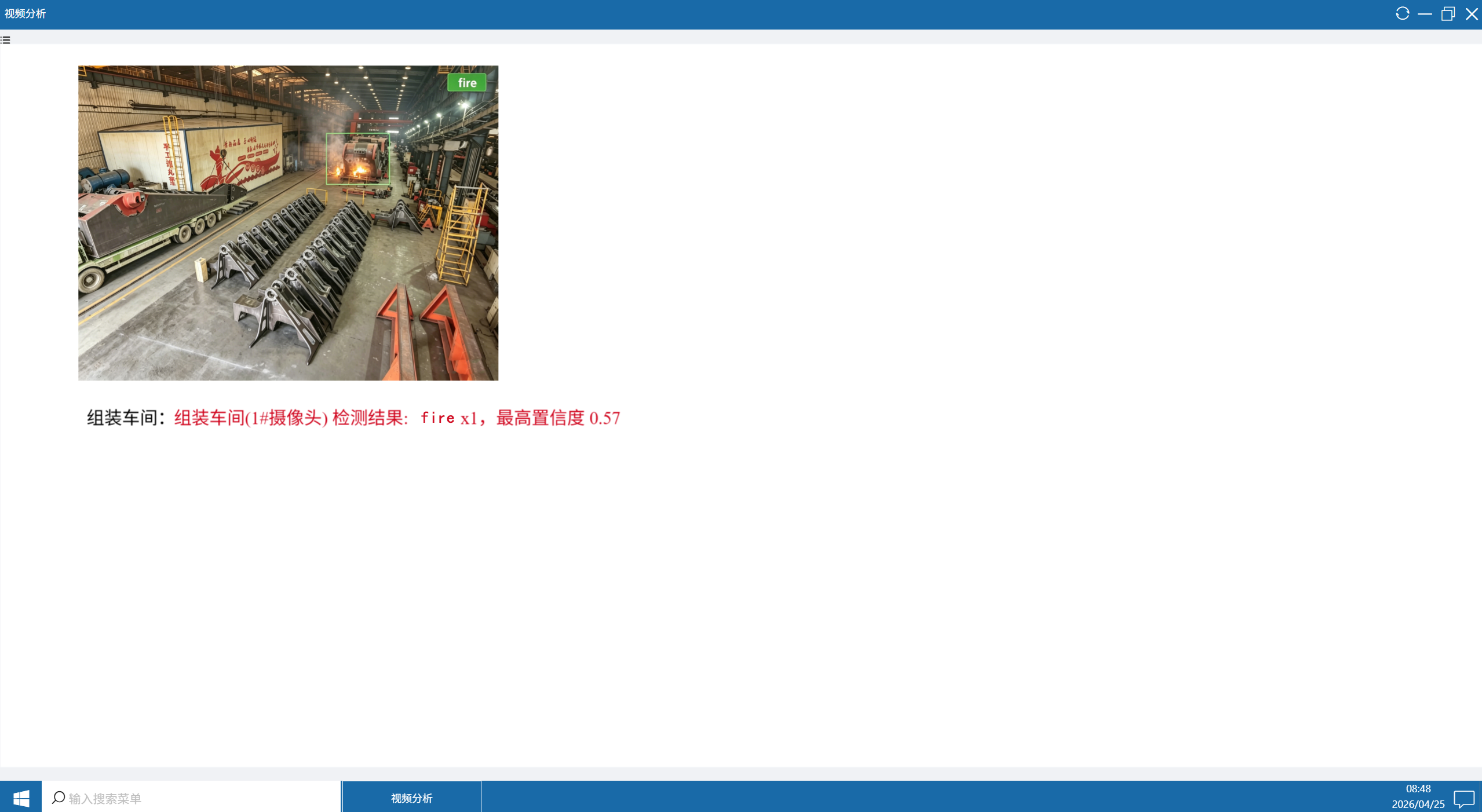The height and width of the screenshot is (812, 1482).
Task: Open the Windows start menu
Action: tap(21, 798)
